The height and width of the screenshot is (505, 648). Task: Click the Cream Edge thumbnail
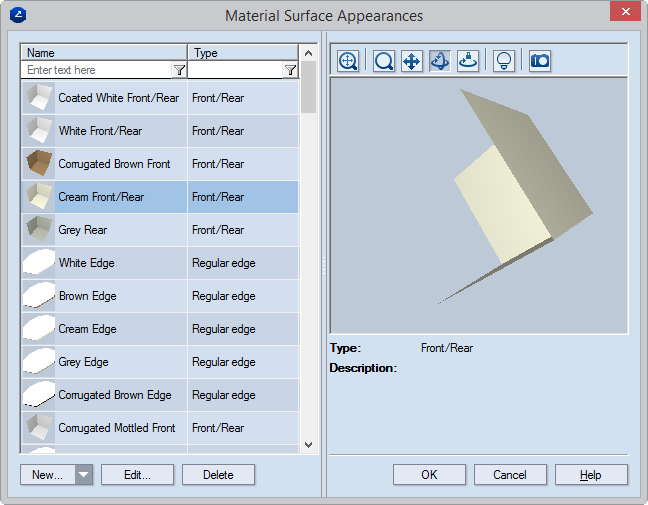[38, 329]
